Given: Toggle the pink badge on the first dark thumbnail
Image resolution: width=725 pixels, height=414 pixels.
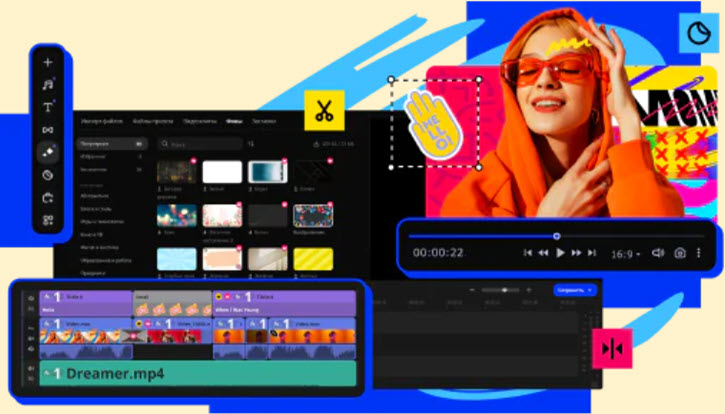Looking at the screenshot, I should (194, 161).
